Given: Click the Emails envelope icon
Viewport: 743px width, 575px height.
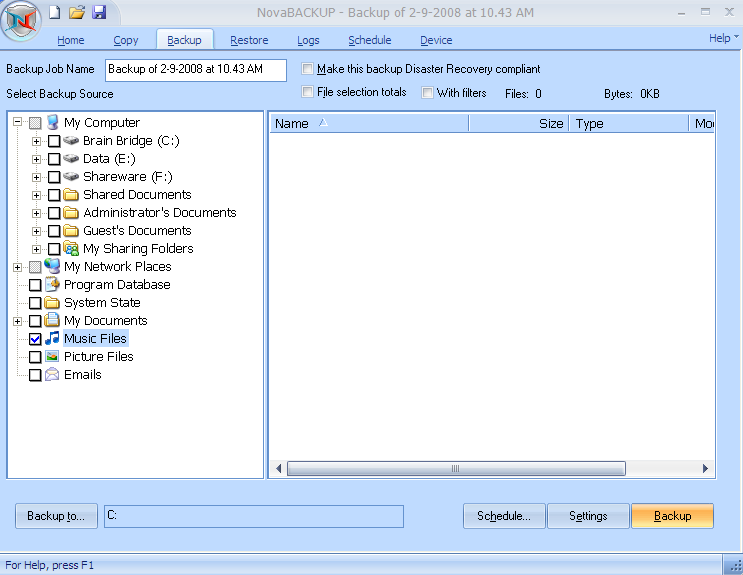Looking at the screenshot, I should tap(52, 374).
